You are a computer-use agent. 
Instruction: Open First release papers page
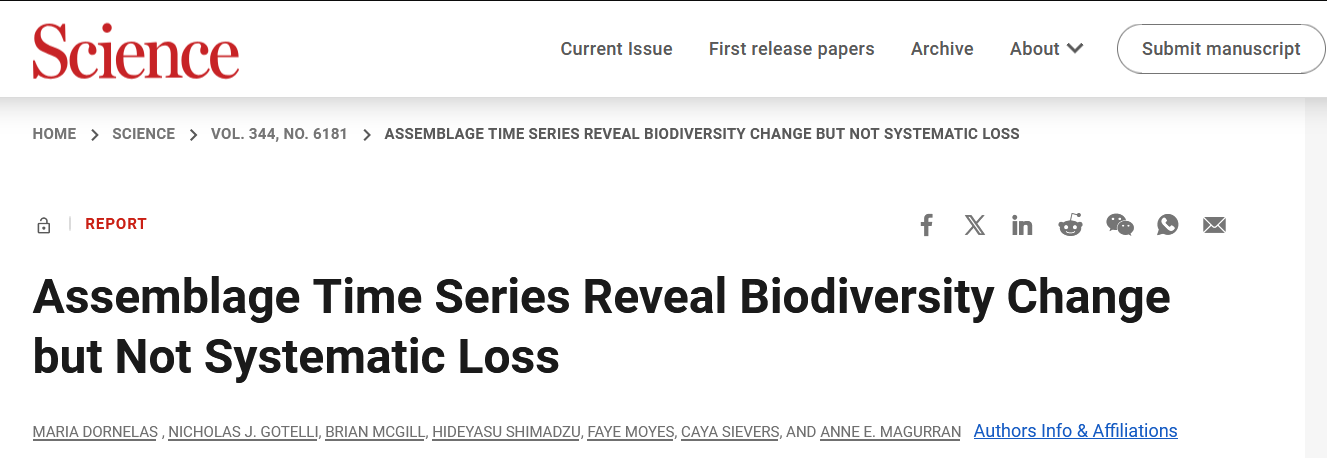(791, 49)
